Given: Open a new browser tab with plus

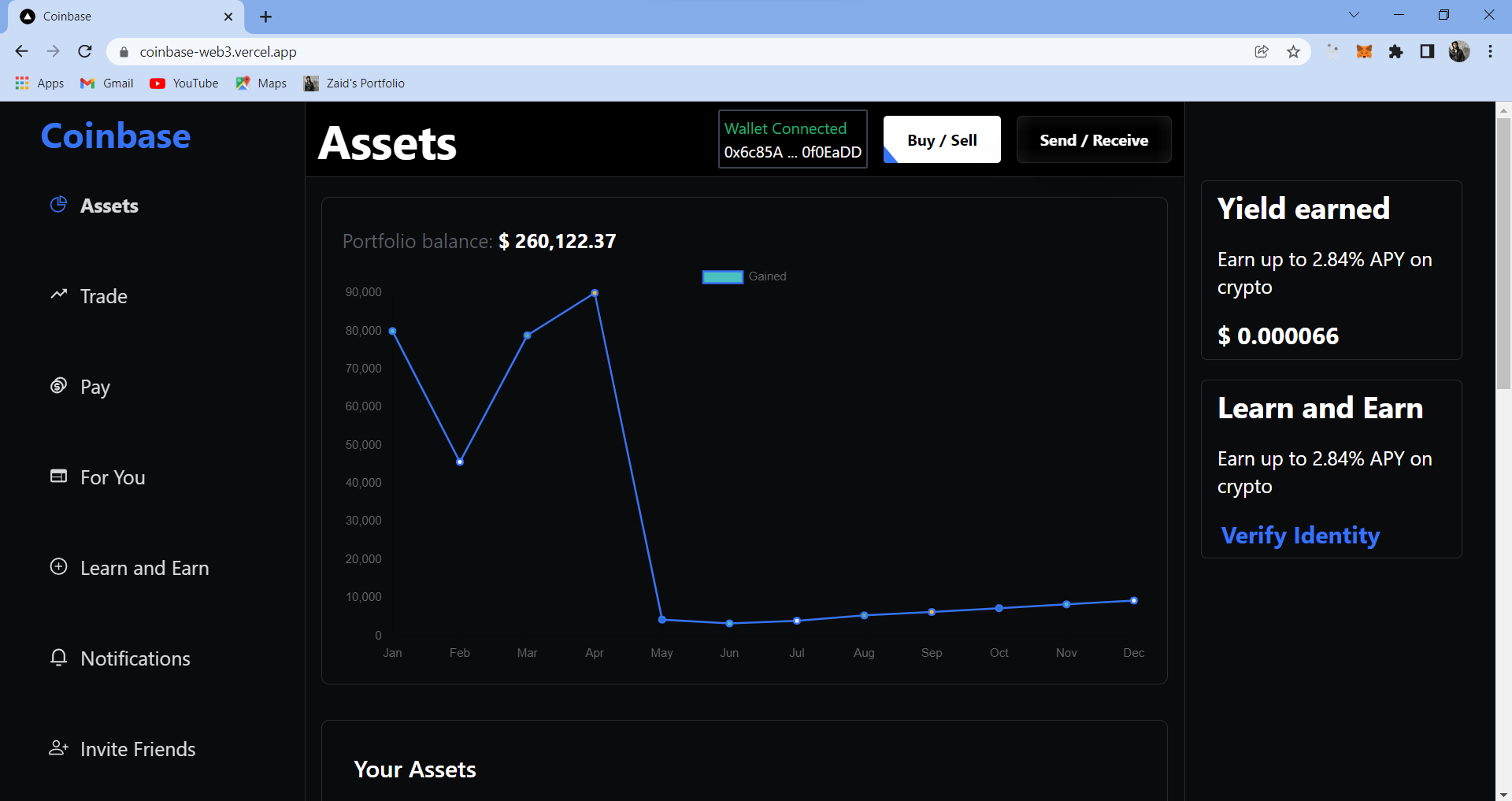Looking at the screenshot, I should [265, 17].
